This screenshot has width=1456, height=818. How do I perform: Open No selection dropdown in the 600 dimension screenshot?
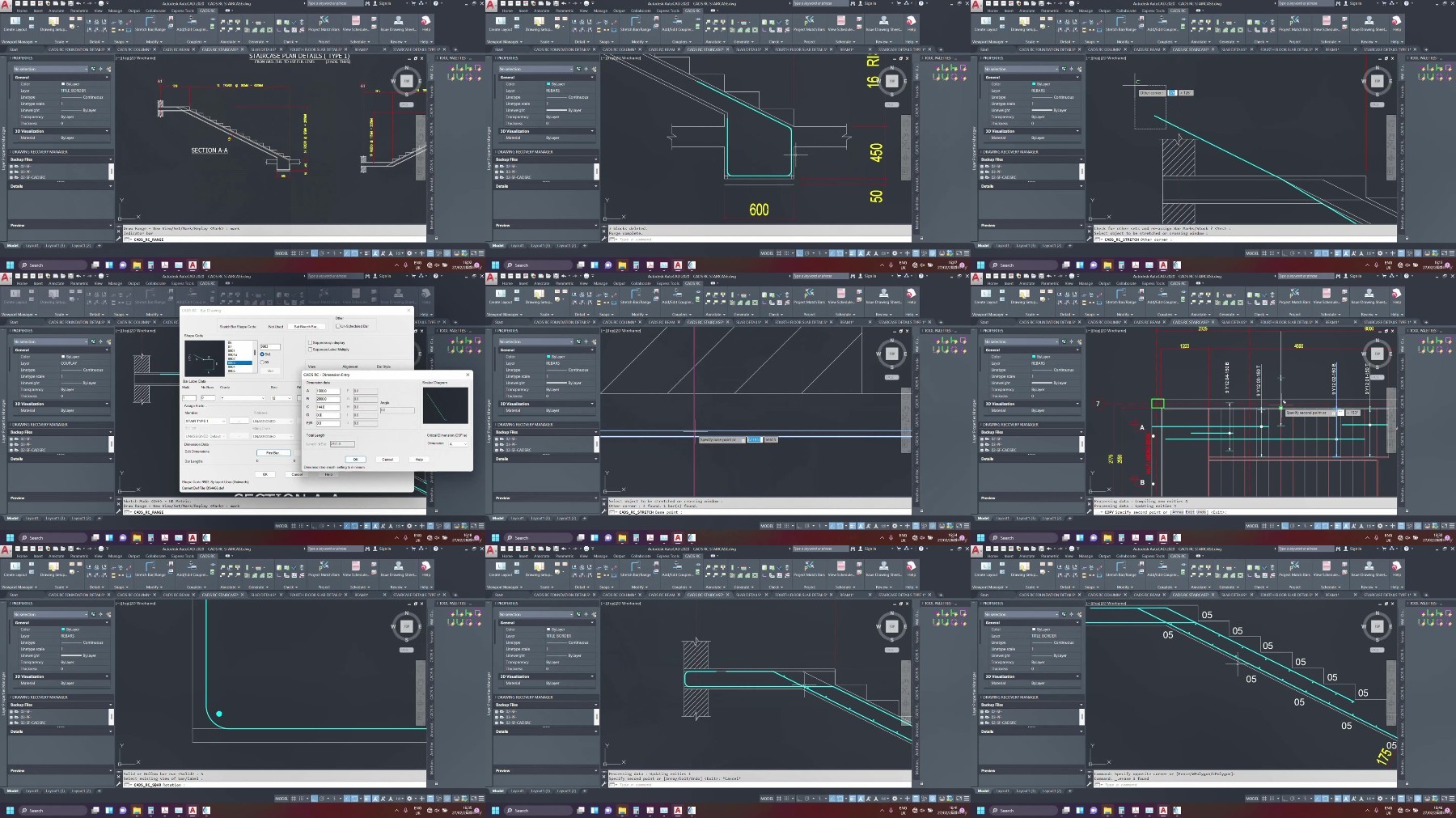tap(535, 69)
